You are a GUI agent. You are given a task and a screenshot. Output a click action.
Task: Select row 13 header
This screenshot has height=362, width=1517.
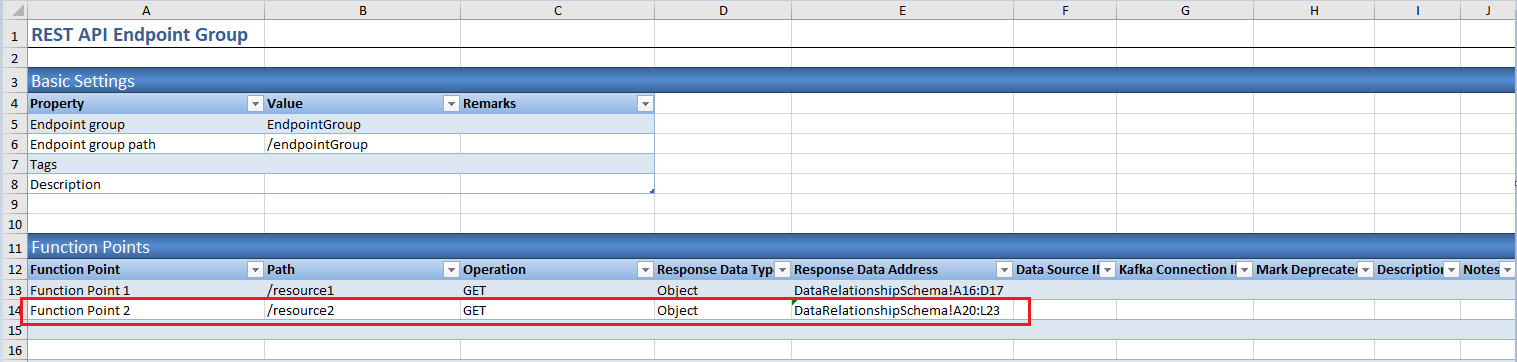tap(14, 290)
